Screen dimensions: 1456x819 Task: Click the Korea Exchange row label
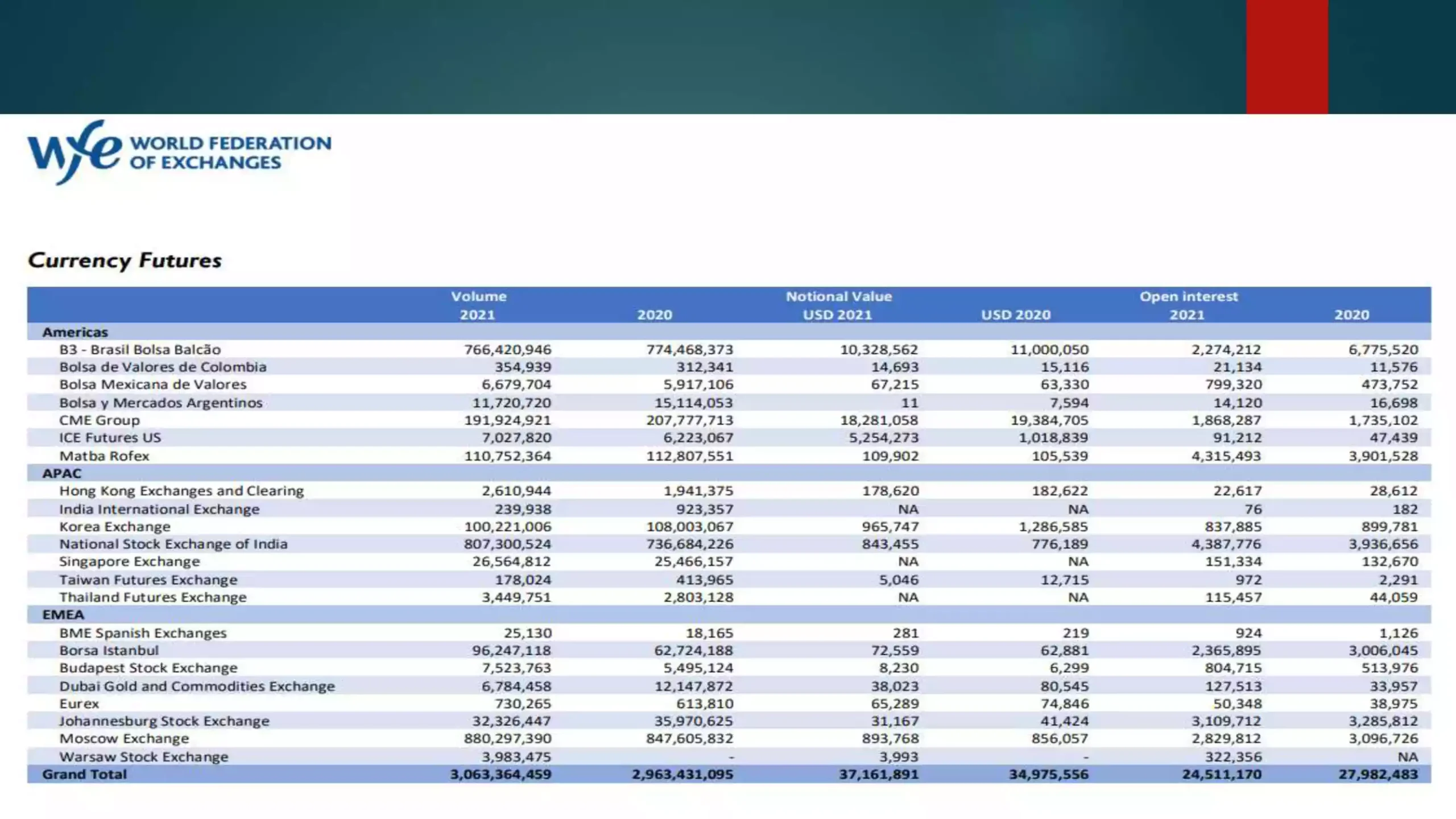tap(115, 527)
